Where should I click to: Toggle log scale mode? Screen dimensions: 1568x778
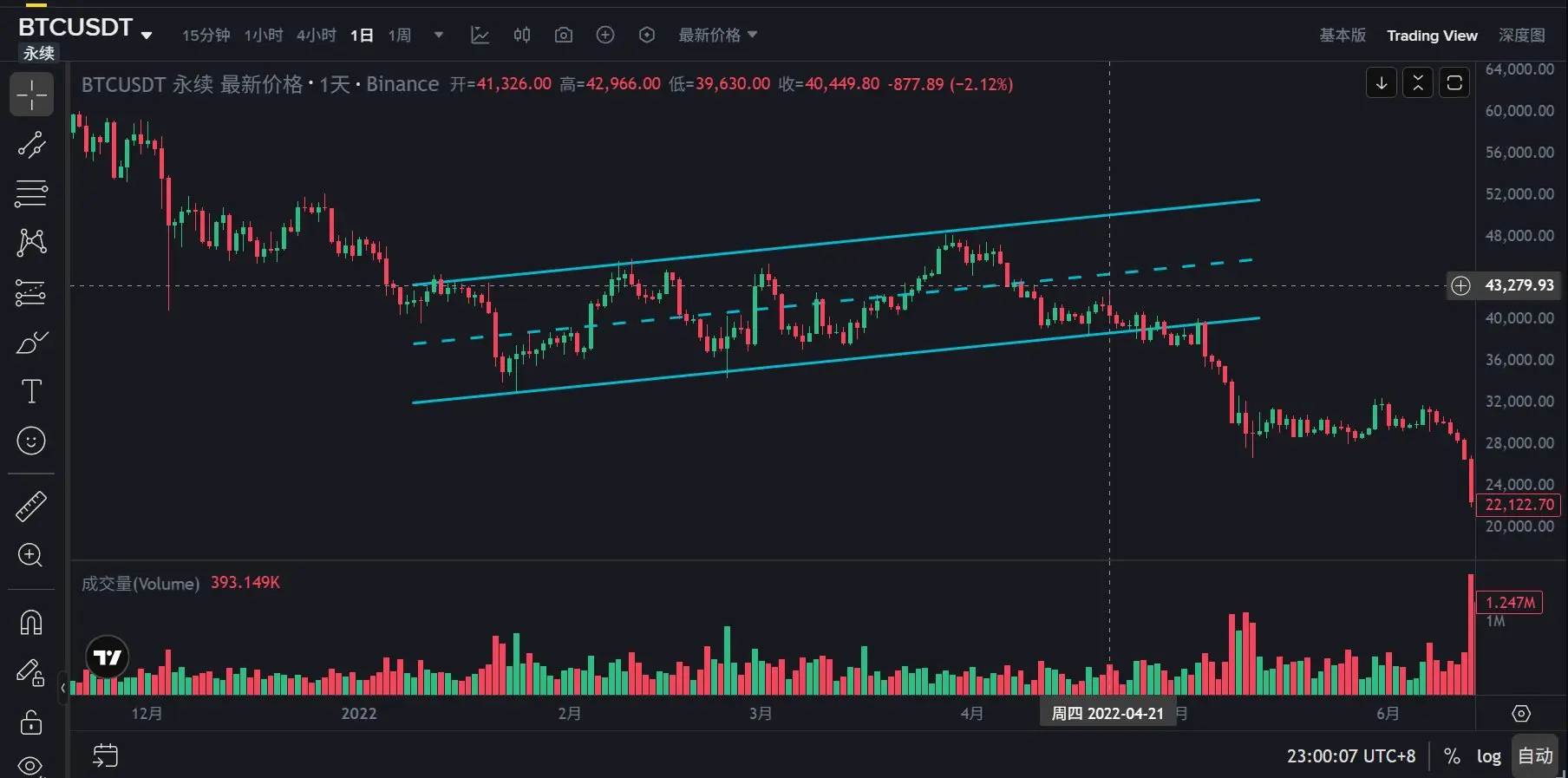[1489, 756]
